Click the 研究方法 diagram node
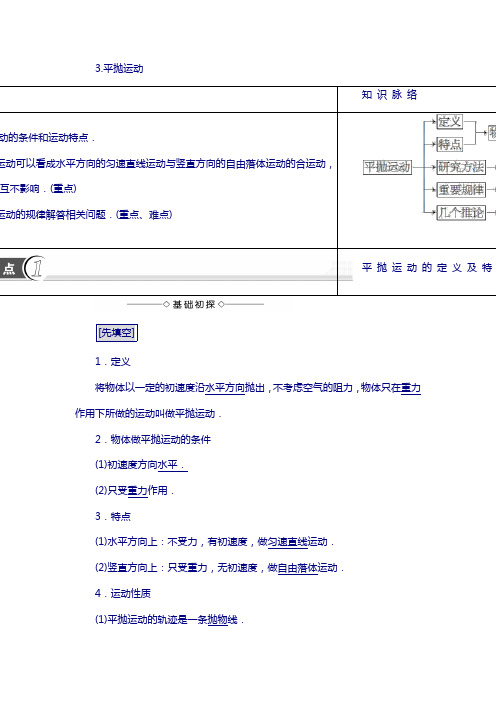 pos(461,167)
